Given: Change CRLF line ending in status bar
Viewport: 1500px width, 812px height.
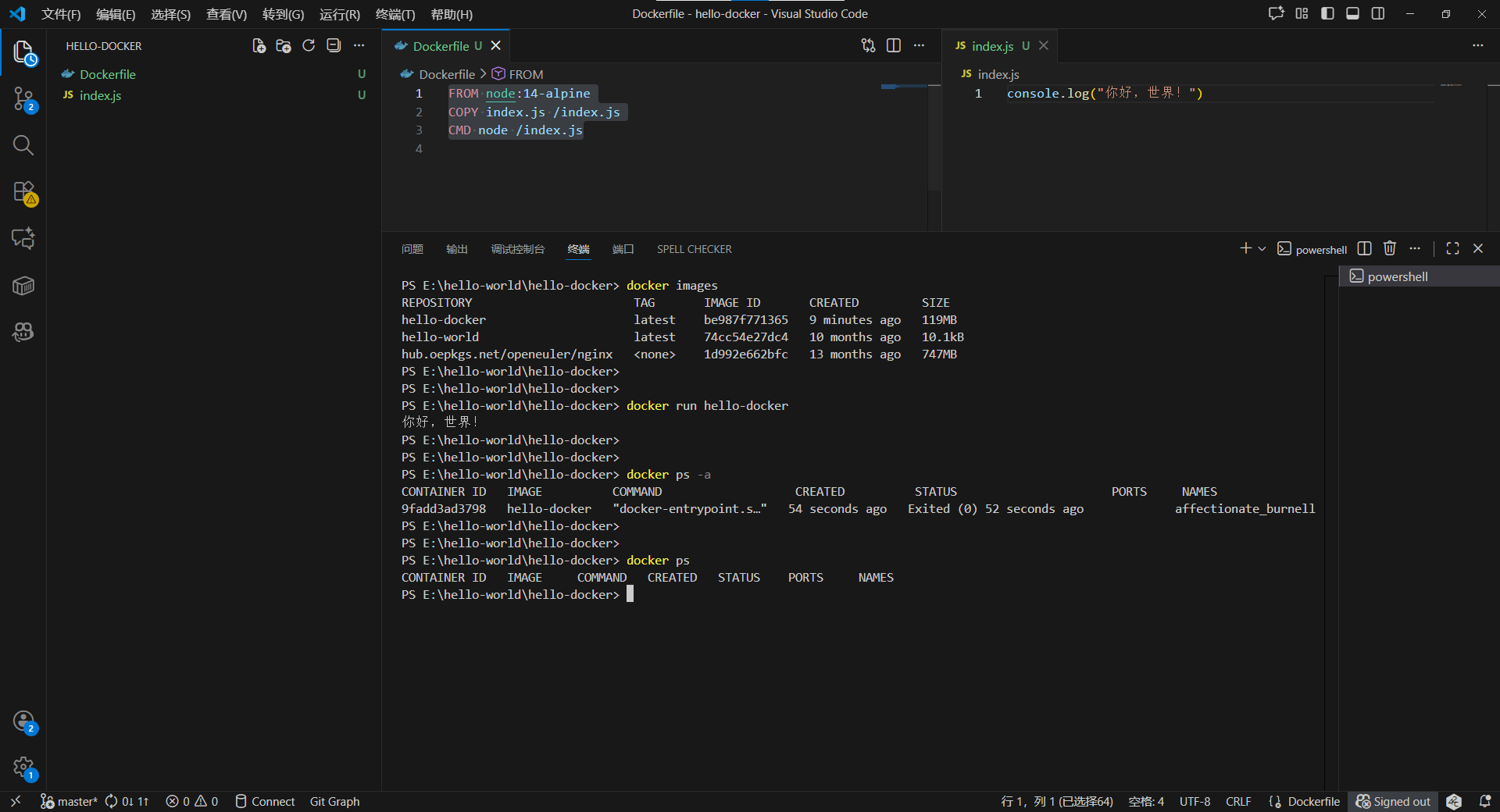Looking at the screenshot, I should 1238,802.
